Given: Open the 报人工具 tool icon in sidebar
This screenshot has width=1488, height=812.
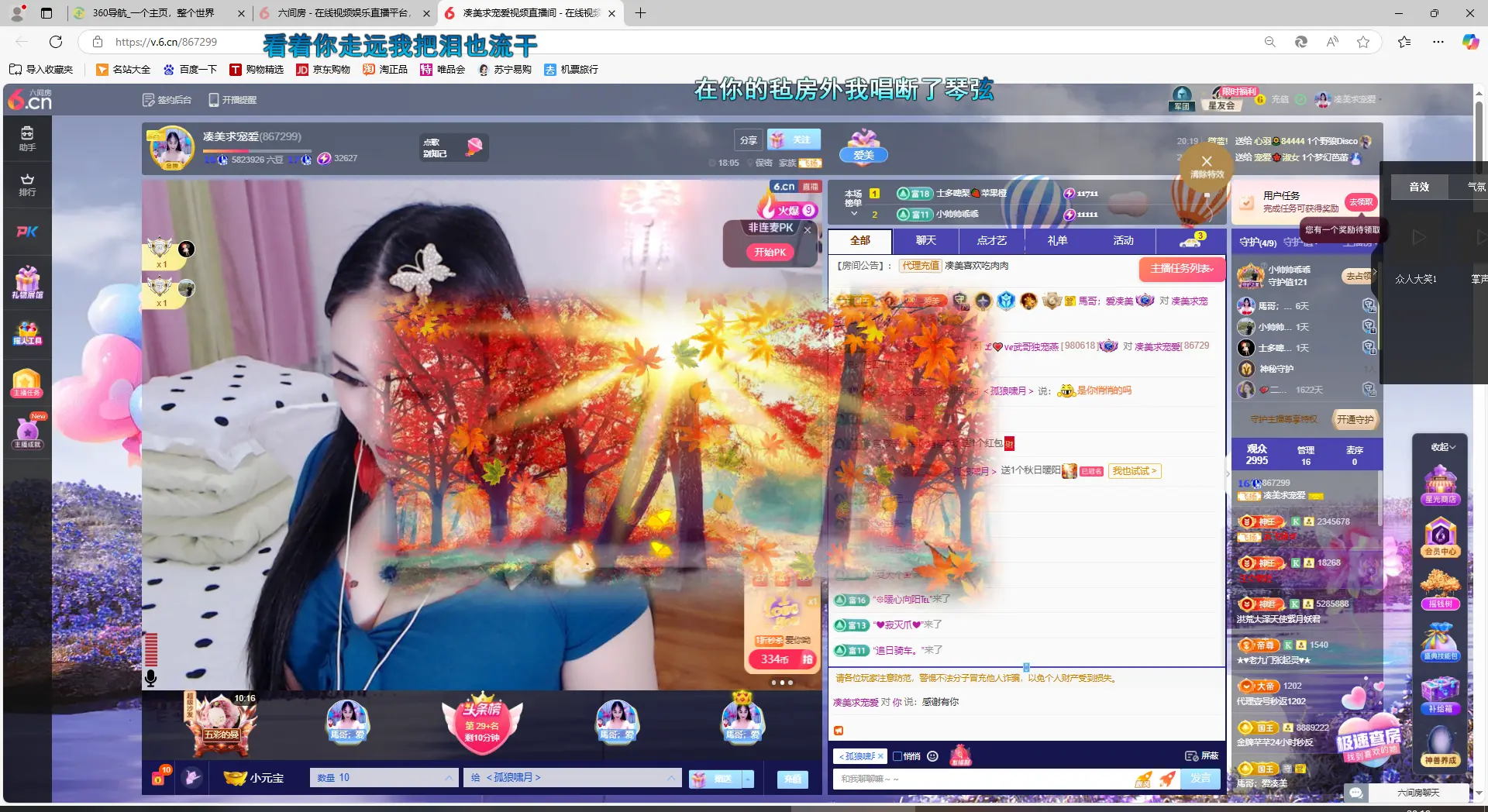Looking at the screenshot, I should coord(27,333).
